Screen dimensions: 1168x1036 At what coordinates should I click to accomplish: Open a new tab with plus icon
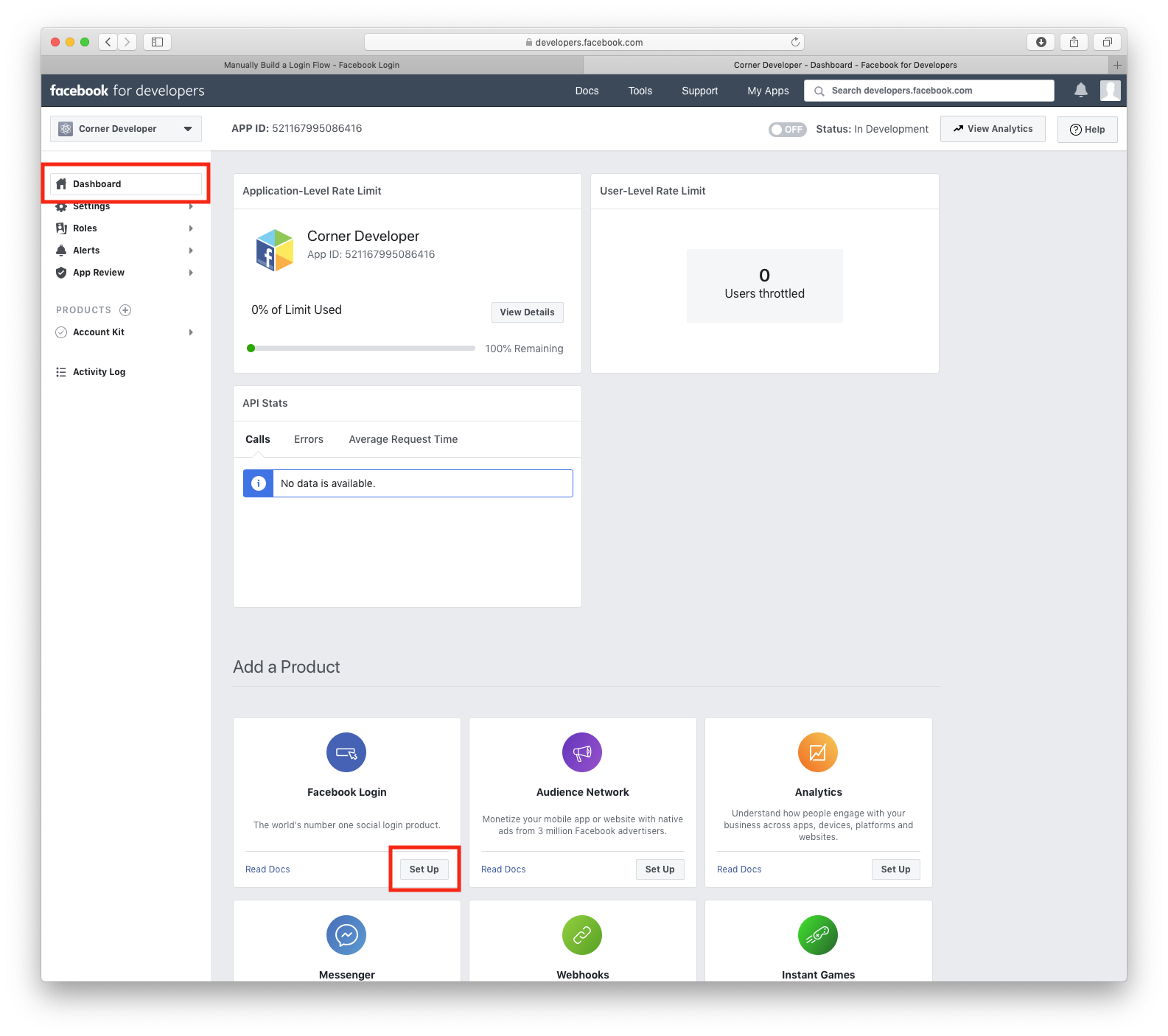pyautogui.click(x=1117, y=65)
